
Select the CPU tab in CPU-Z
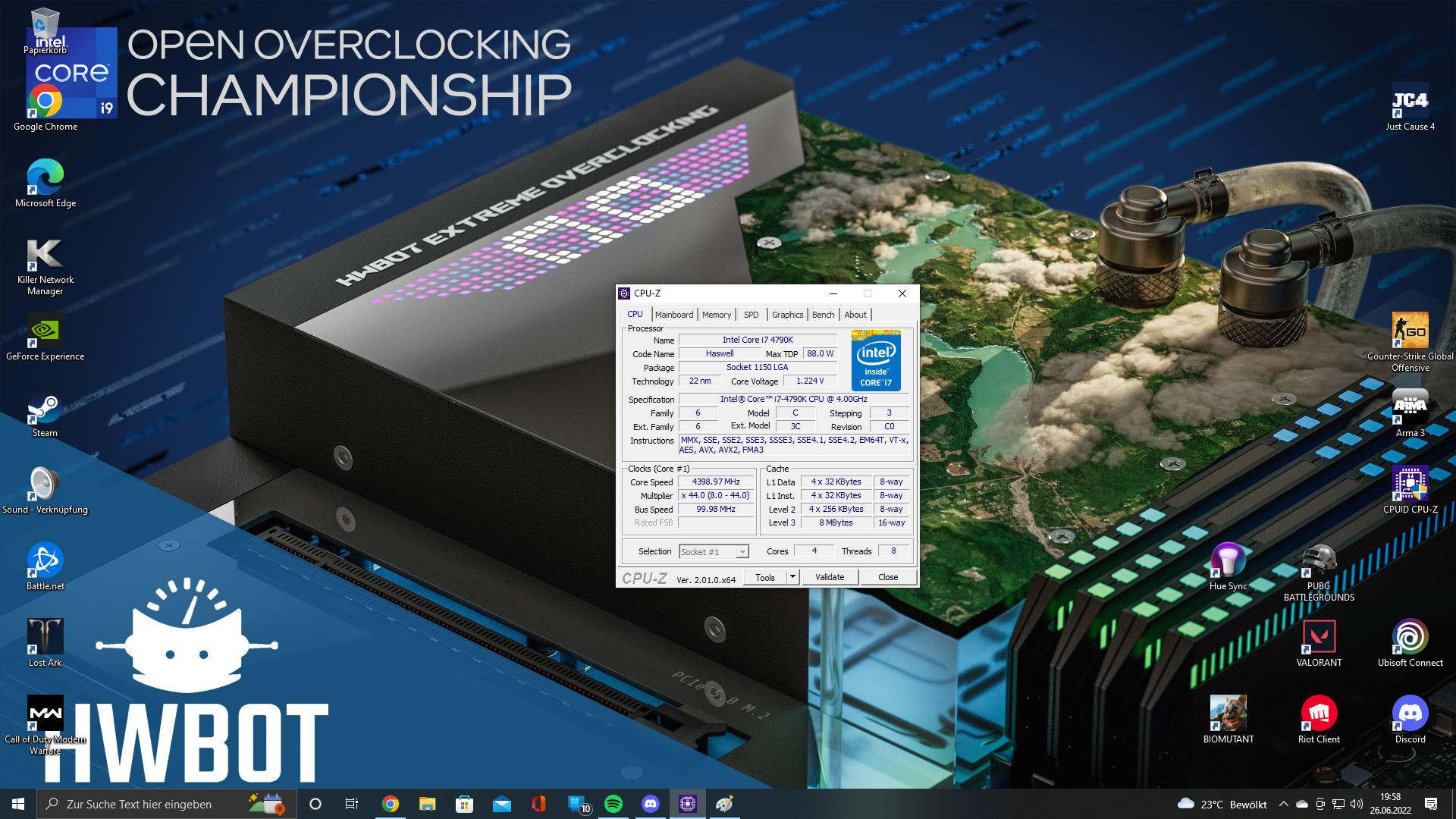[x=635, y=314]
